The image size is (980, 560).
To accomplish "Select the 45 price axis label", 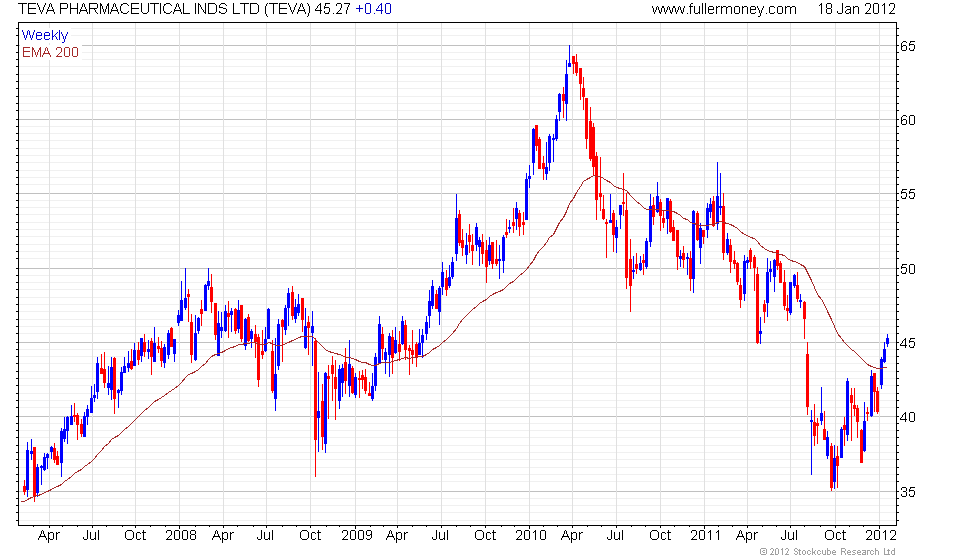I will 908,343.
